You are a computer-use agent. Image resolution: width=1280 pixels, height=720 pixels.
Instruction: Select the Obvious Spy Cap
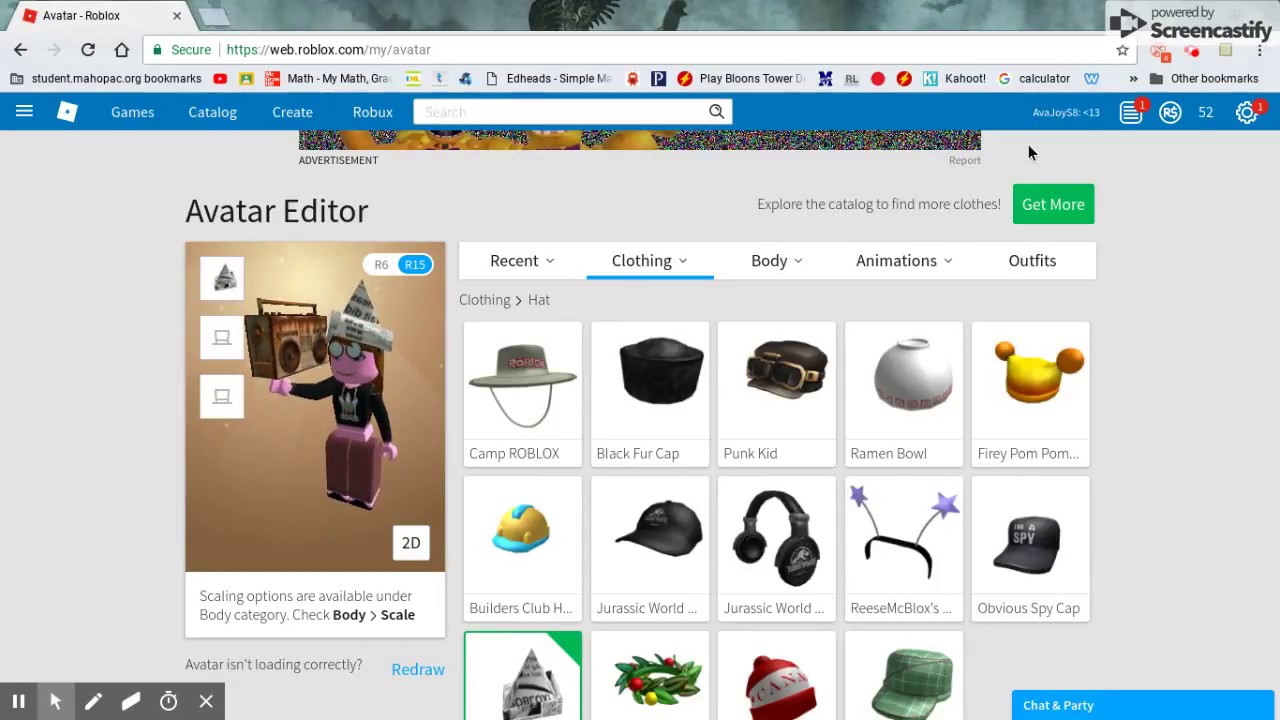[x=1030, y=548]
